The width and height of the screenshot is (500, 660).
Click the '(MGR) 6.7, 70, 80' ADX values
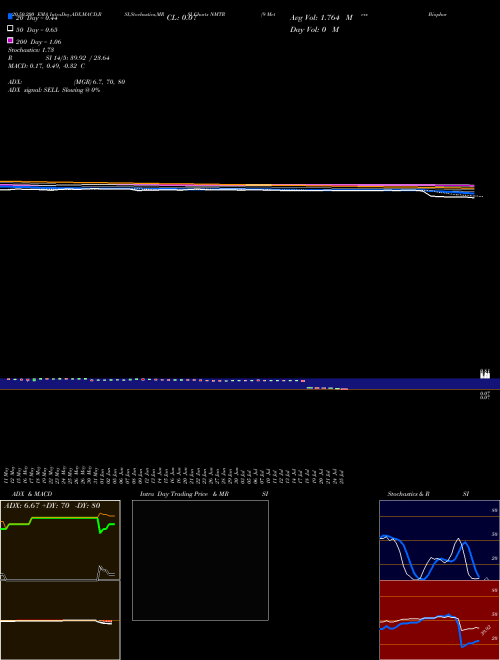point(99,82)
